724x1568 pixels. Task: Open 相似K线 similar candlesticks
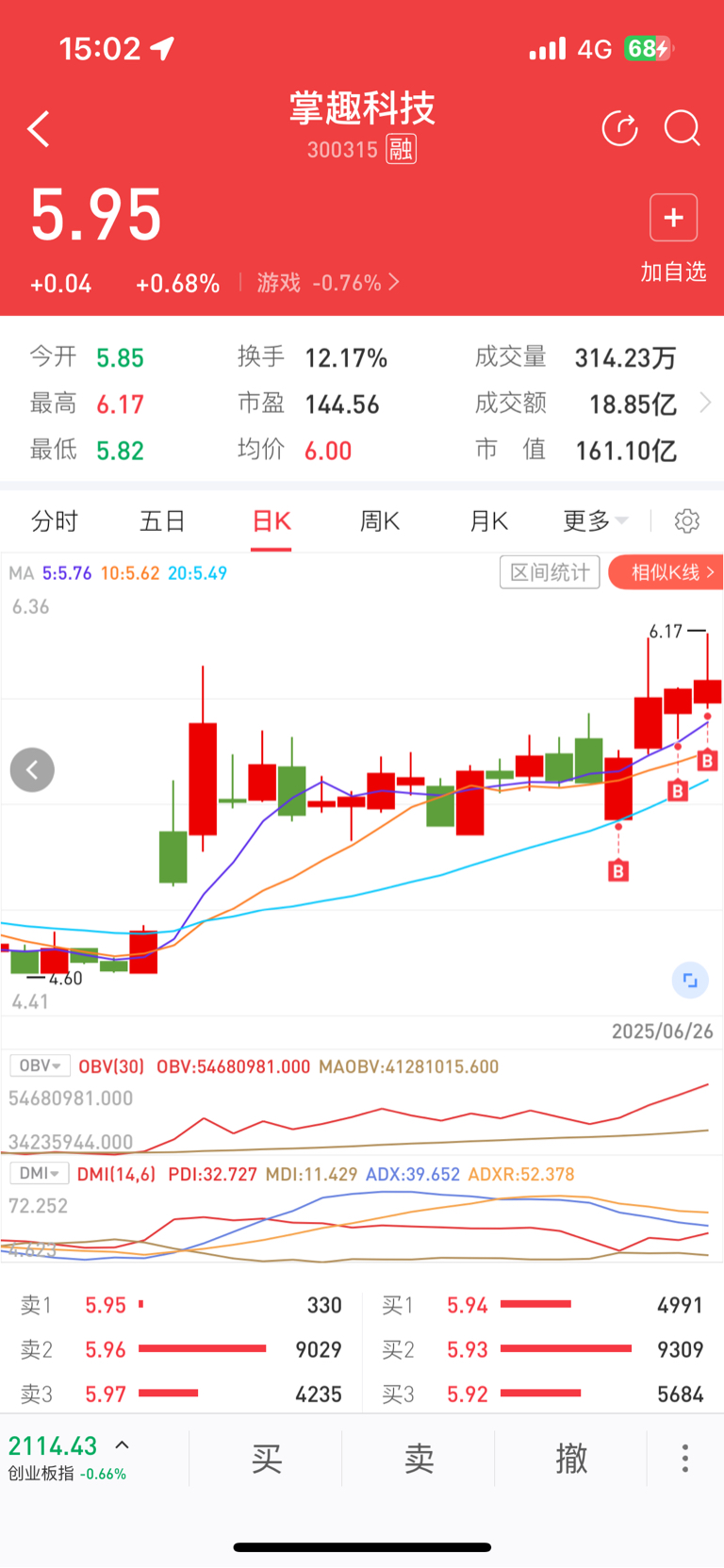point(666,571)
